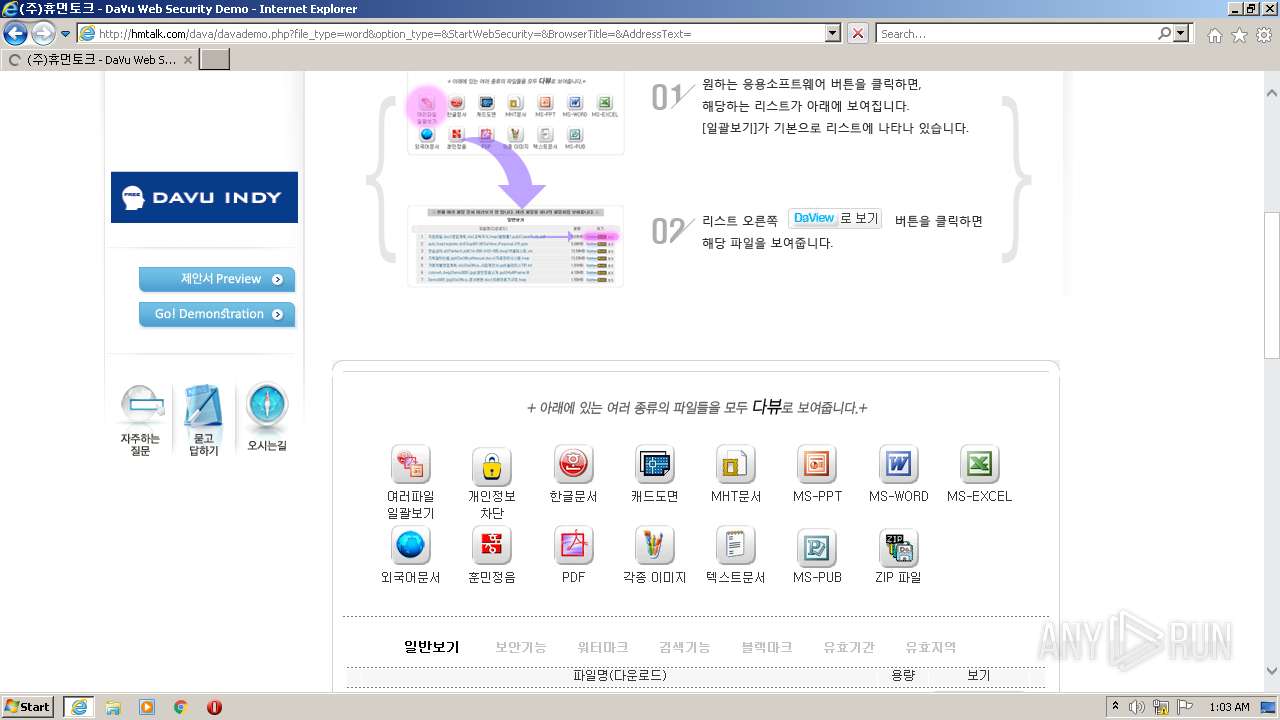
Task: Open the 여러파일 일괄보기 icon
Action: 410,465
